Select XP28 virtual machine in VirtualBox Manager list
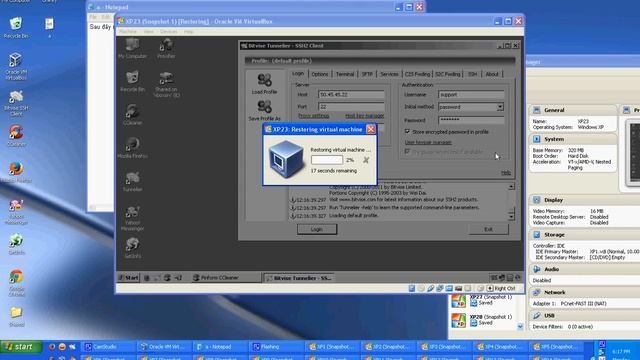 tap(484, 320)
